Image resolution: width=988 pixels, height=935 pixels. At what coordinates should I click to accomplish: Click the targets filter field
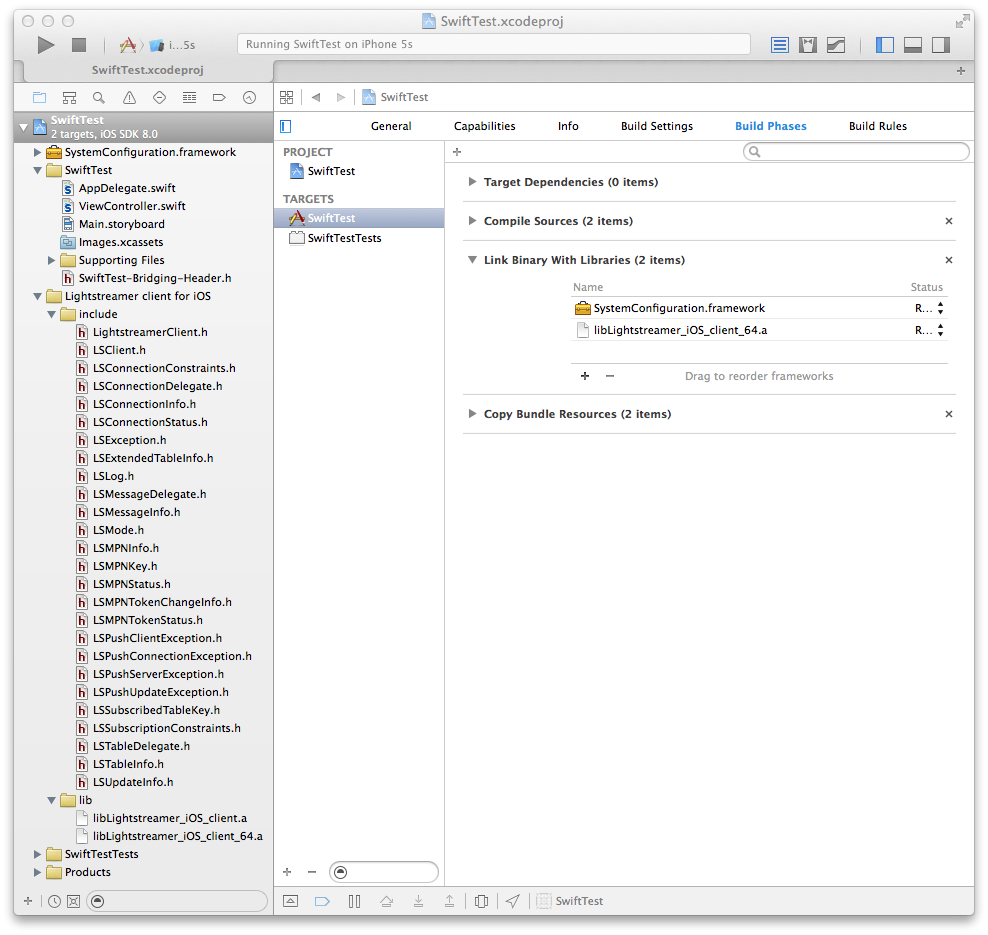point(384,872)
